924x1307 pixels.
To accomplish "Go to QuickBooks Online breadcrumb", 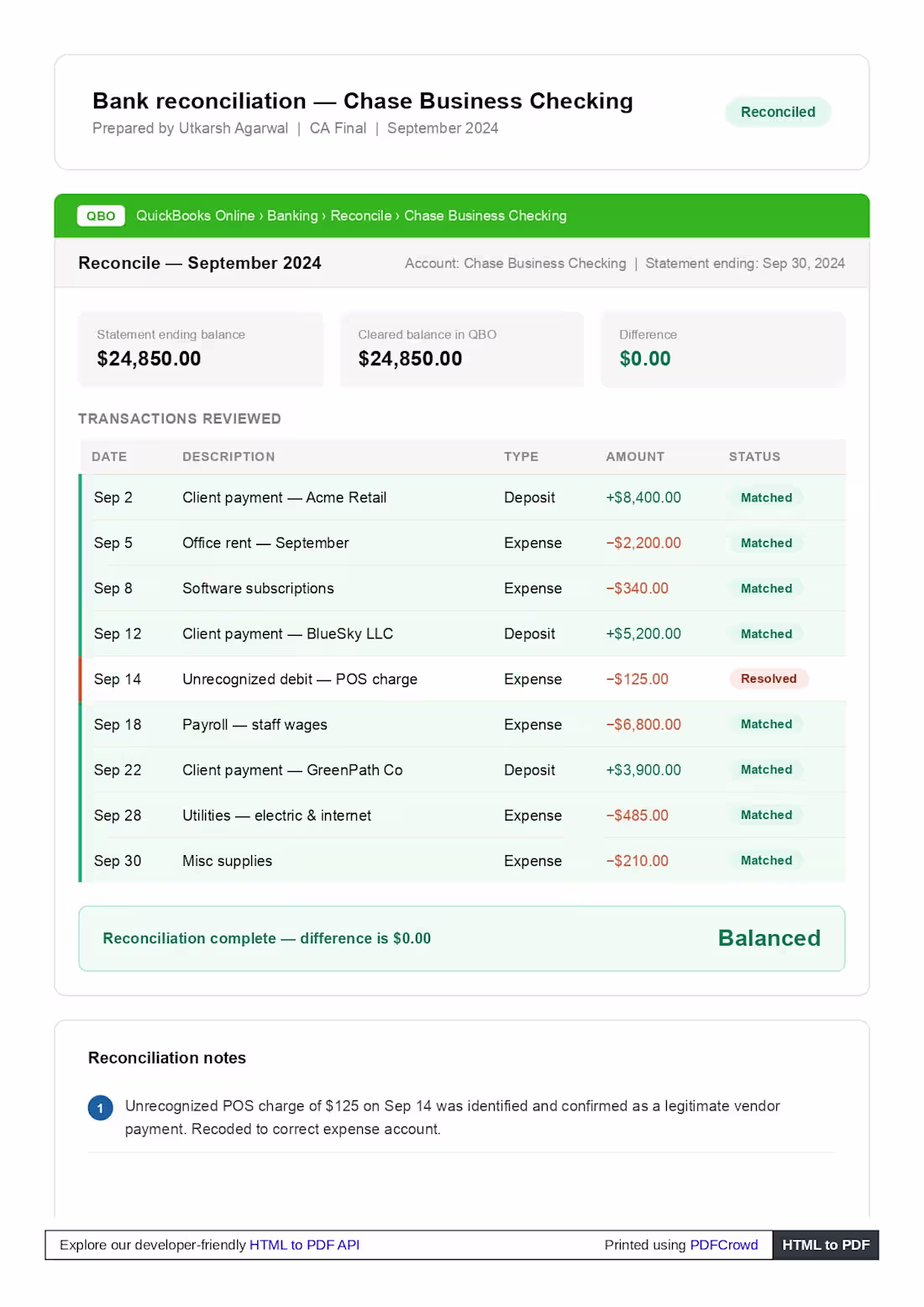I will pos(195,216).
